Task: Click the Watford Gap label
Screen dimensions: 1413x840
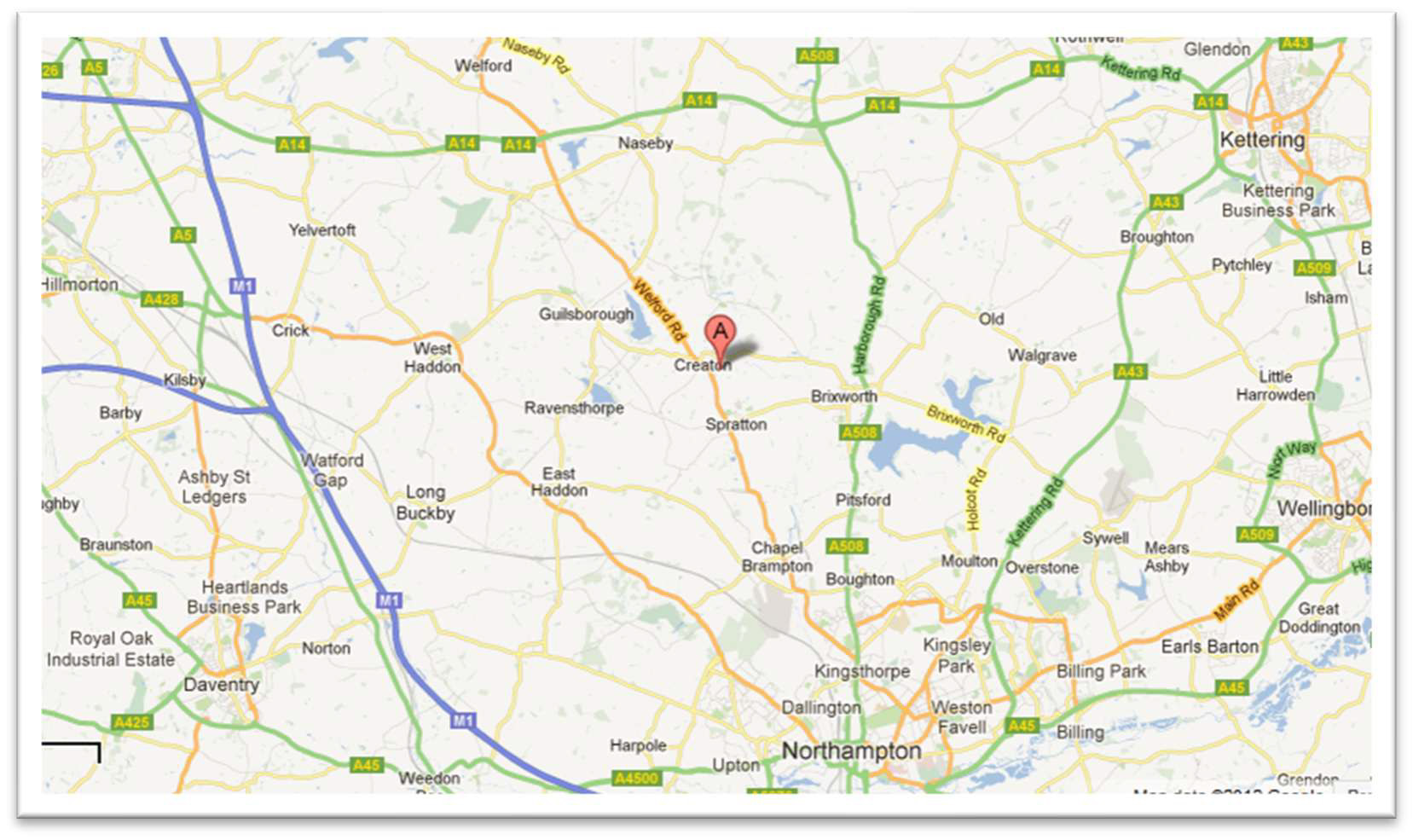Action: coord(332,470)
